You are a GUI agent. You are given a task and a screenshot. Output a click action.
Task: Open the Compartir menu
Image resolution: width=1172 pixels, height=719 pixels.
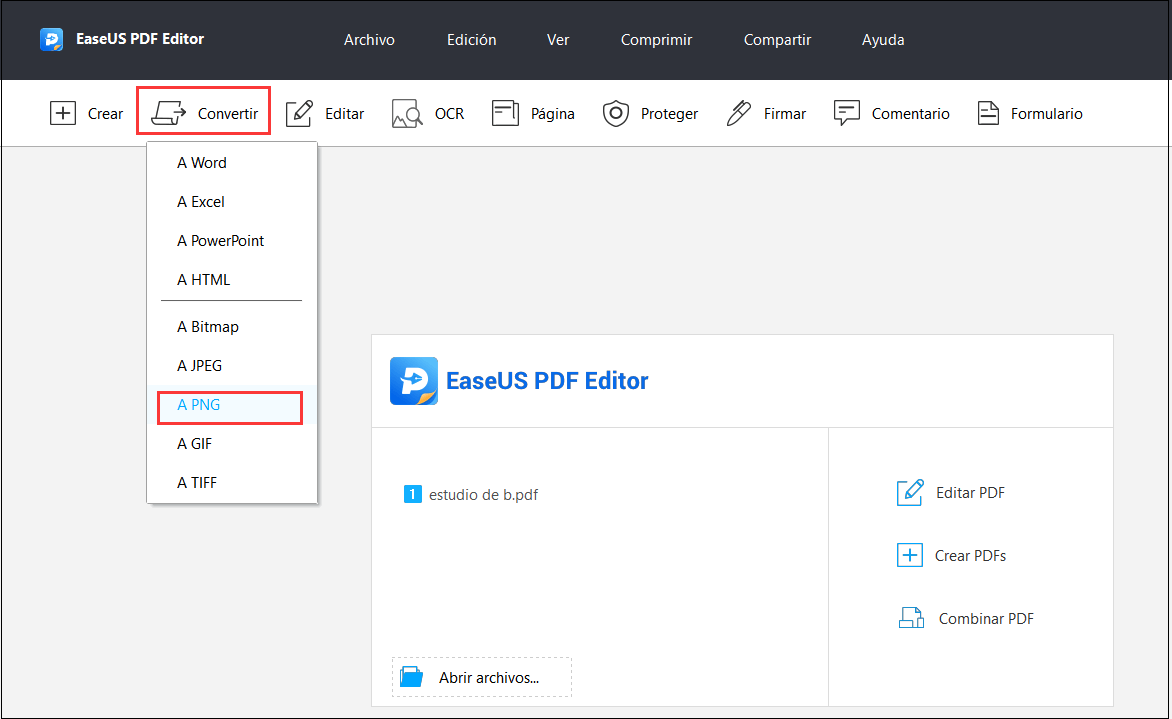point(777,40)
